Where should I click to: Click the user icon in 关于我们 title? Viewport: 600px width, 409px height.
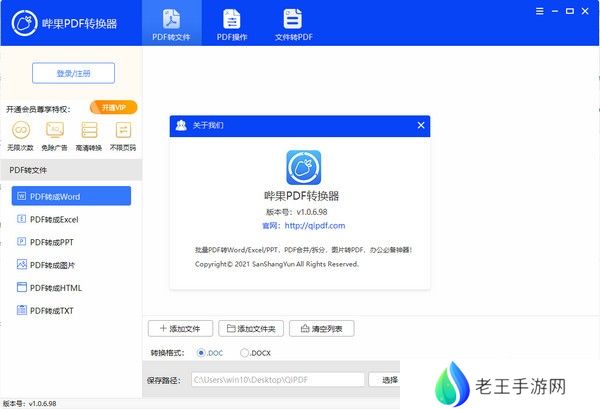pos(181,125)
